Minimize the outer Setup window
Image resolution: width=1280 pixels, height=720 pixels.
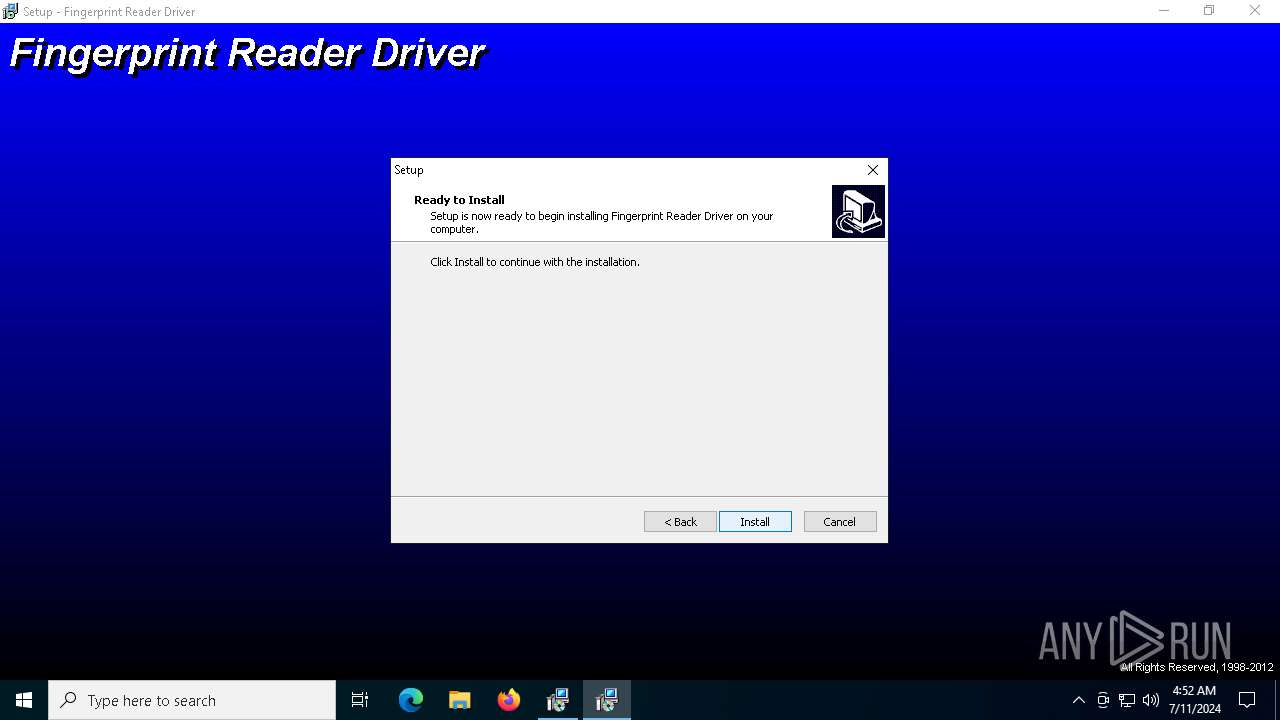click(1164, 11)
